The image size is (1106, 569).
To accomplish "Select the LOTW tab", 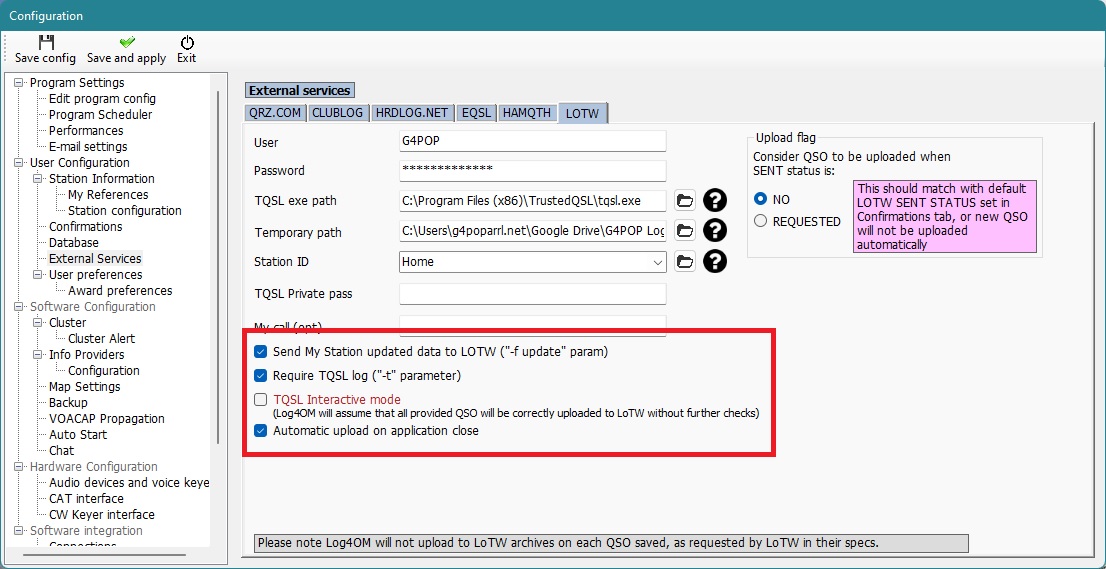I will point(583,113).
